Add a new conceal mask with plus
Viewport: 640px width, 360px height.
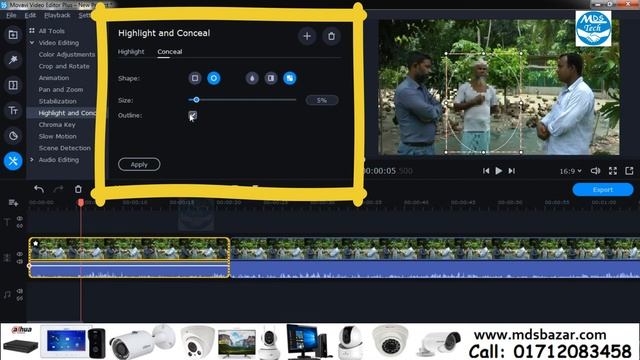(x=307, y=36)
